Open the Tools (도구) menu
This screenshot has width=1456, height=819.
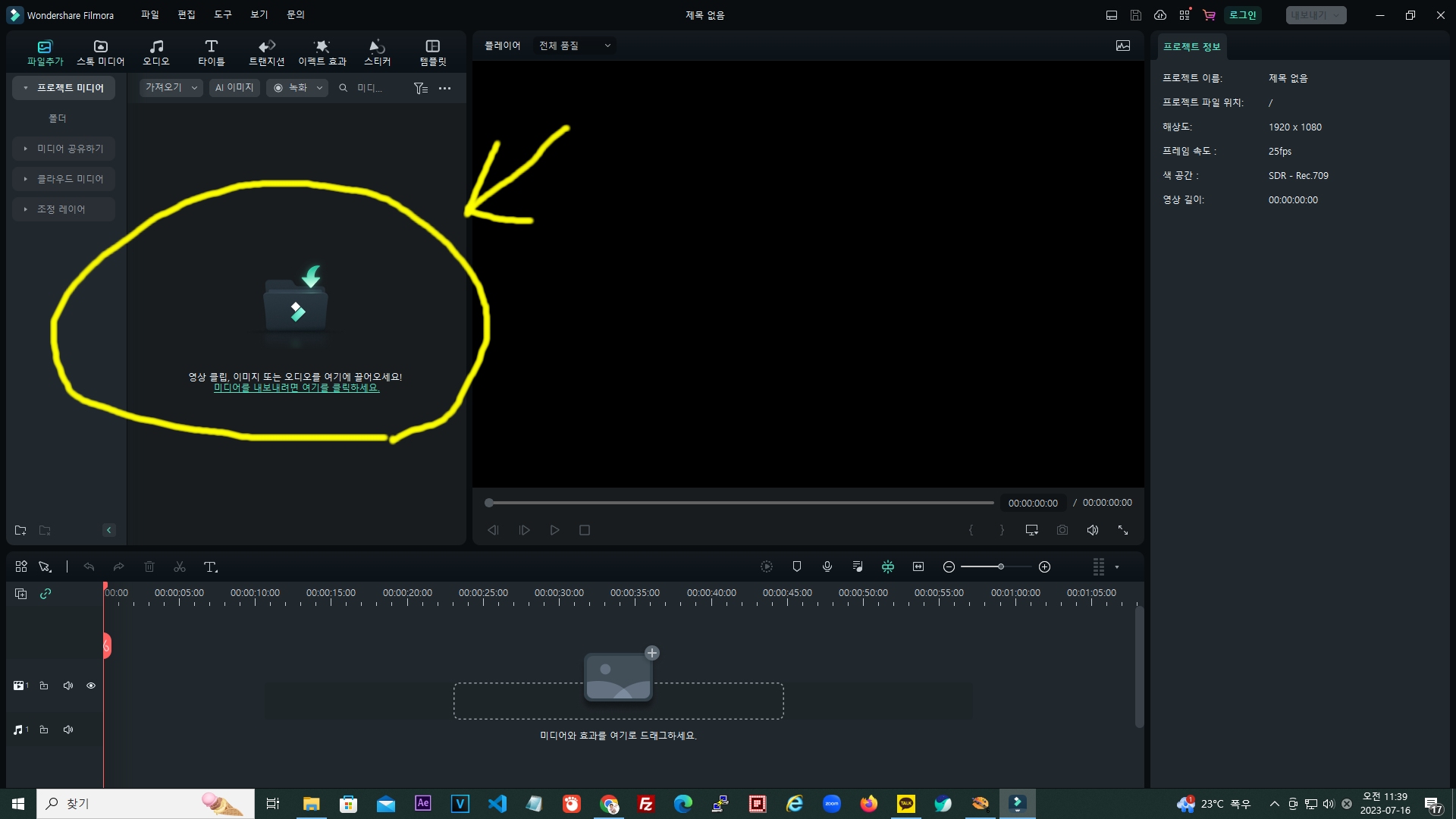click(x=222, y=14)
